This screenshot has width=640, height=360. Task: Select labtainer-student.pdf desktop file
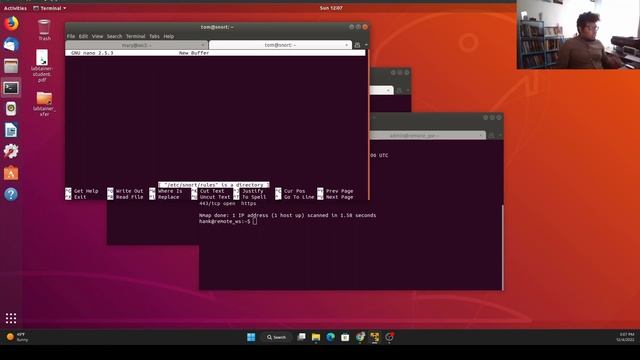coord(42,66)
